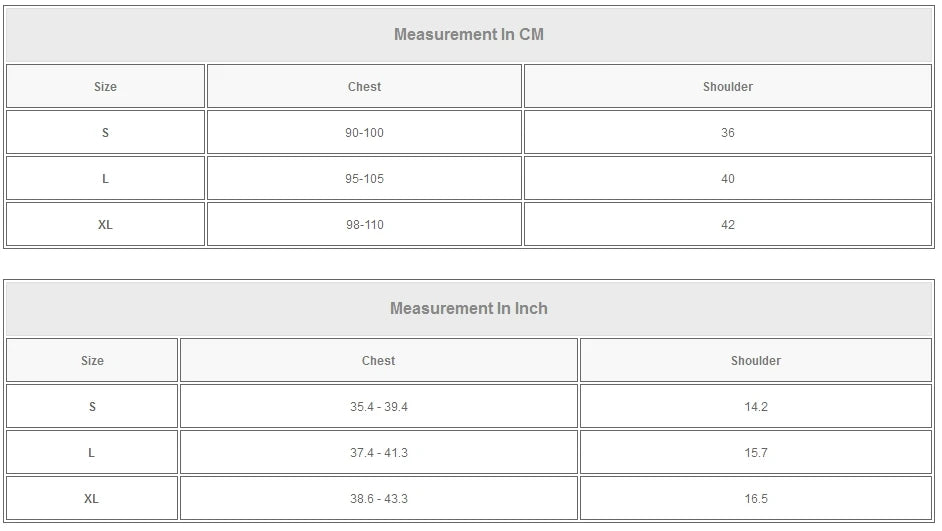Click the shoulder value 36 cell
942x531 pixels.
[x=727, y=133]
